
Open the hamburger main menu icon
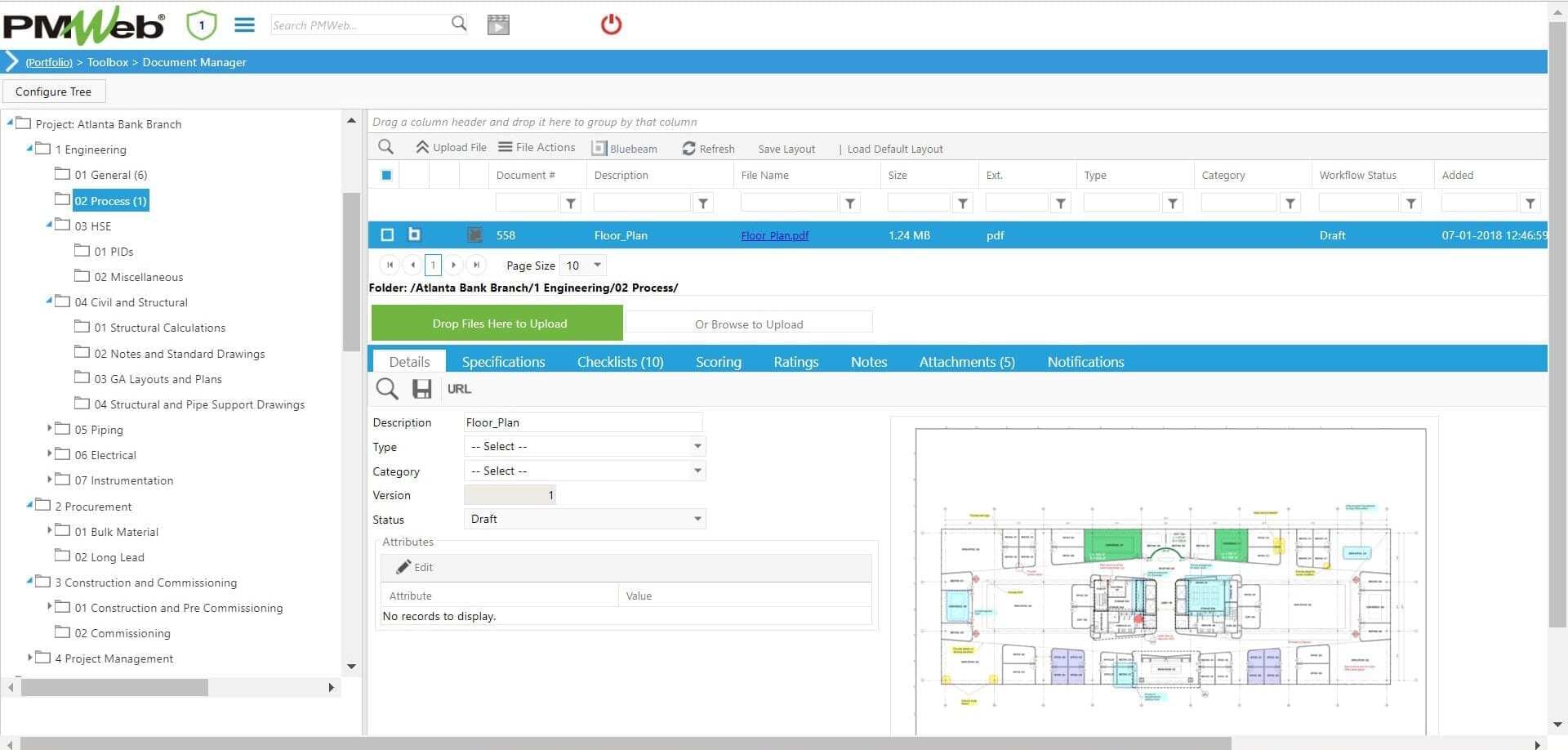coord(244,25)
